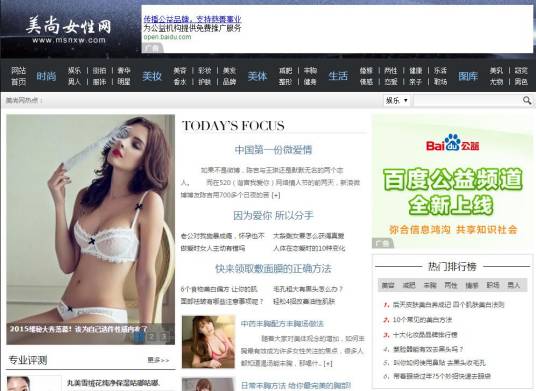Select 丰胸 subcategory under 美体
The width and height of the screenshot is (536, 391).
(x=310, y=70)
